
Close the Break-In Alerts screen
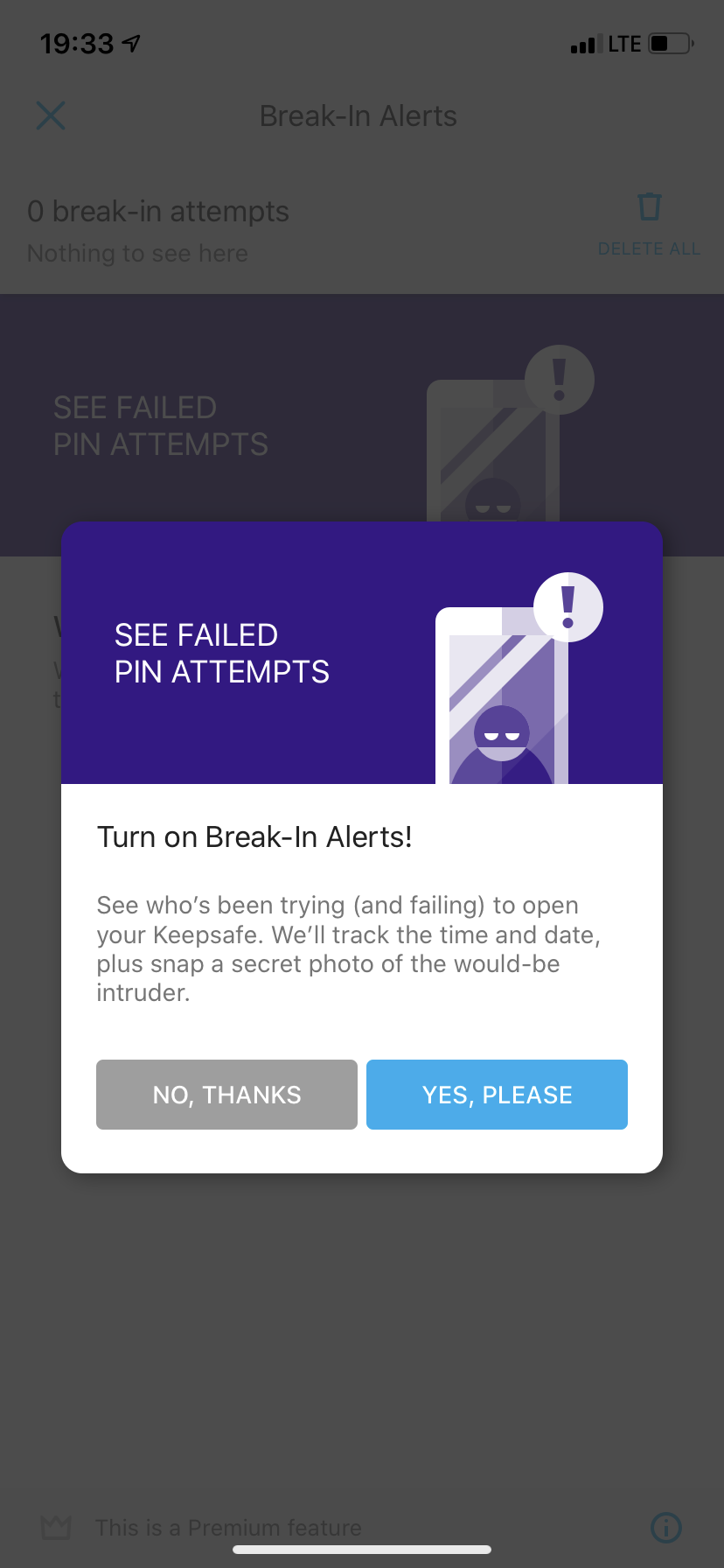tap(51, 115)
